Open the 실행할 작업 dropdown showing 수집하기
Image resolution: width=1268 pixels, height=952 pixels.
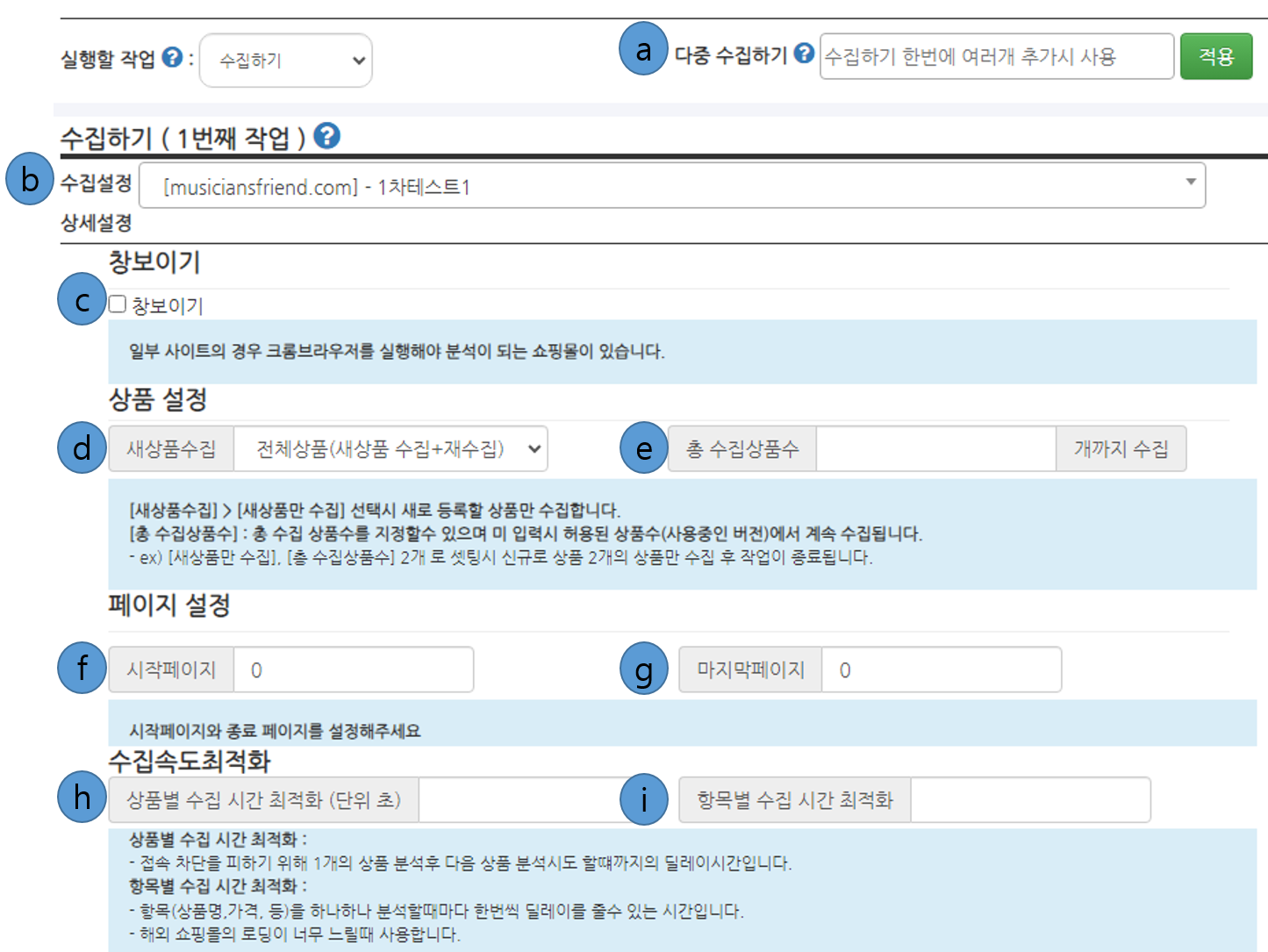286,61
